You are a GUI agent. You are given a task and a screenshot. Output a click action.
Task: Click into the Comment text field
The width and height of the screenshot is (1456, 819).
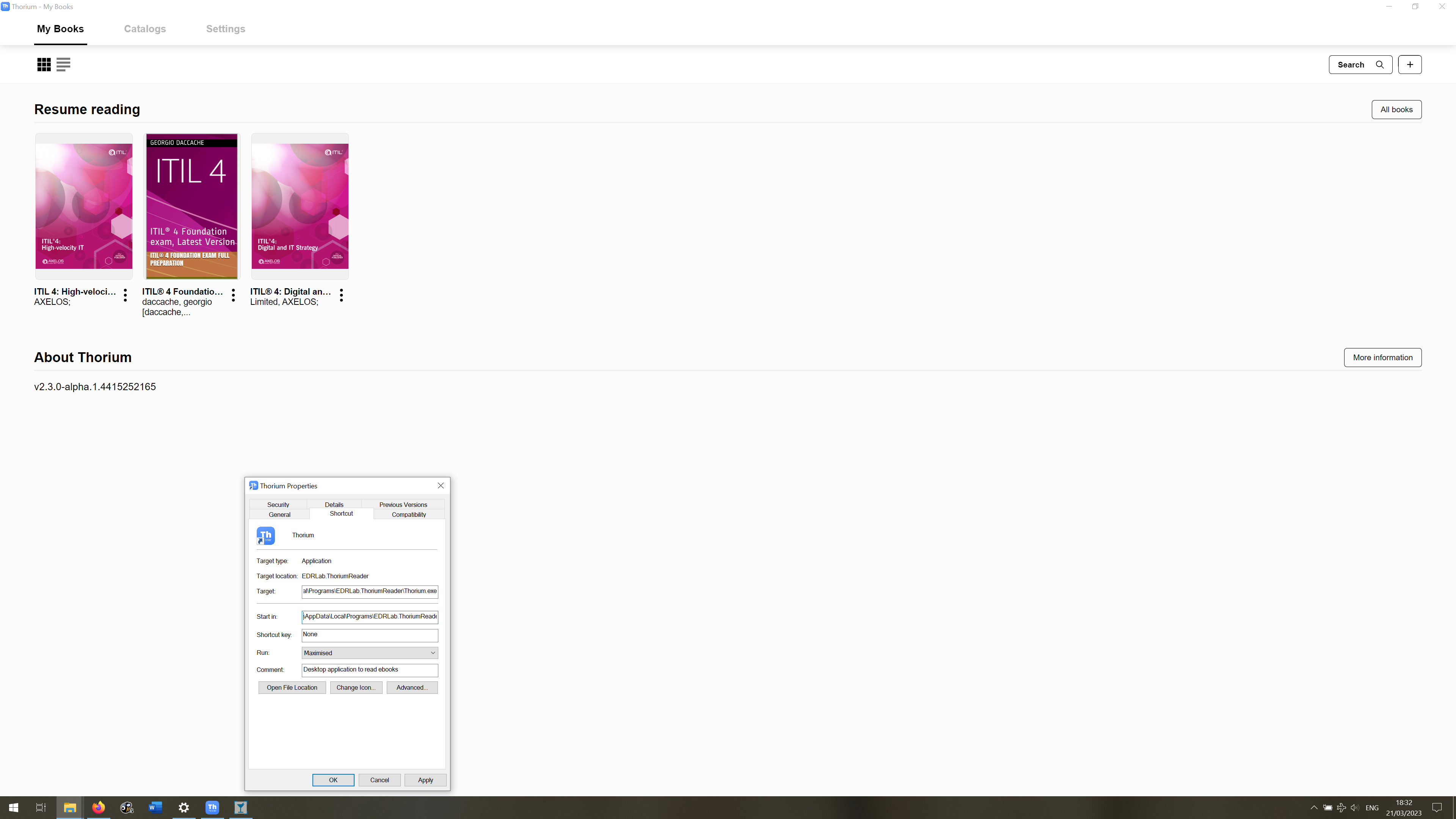(x=370, y=670)
